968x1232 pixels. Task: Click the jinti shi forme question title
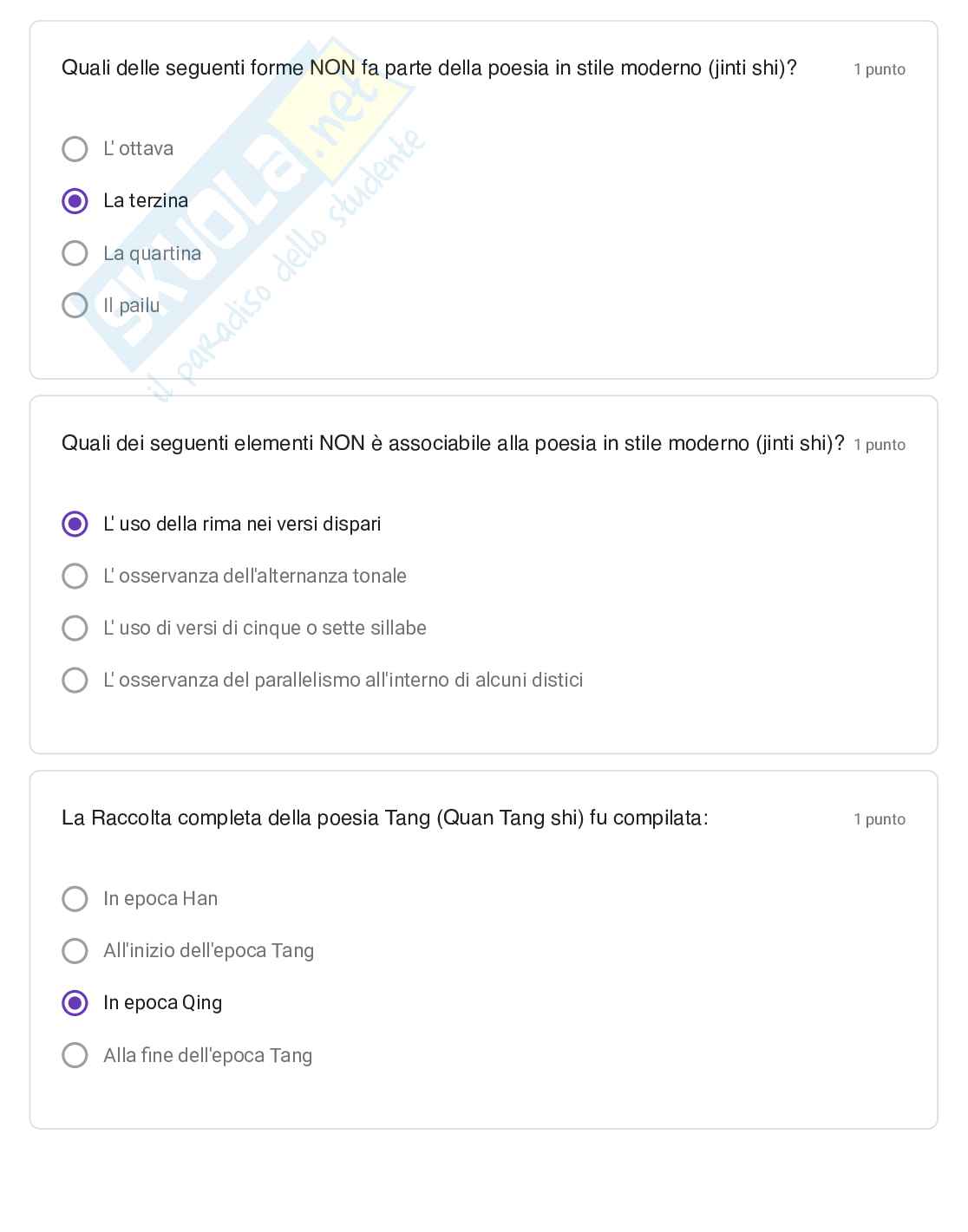tap(428, 68)
